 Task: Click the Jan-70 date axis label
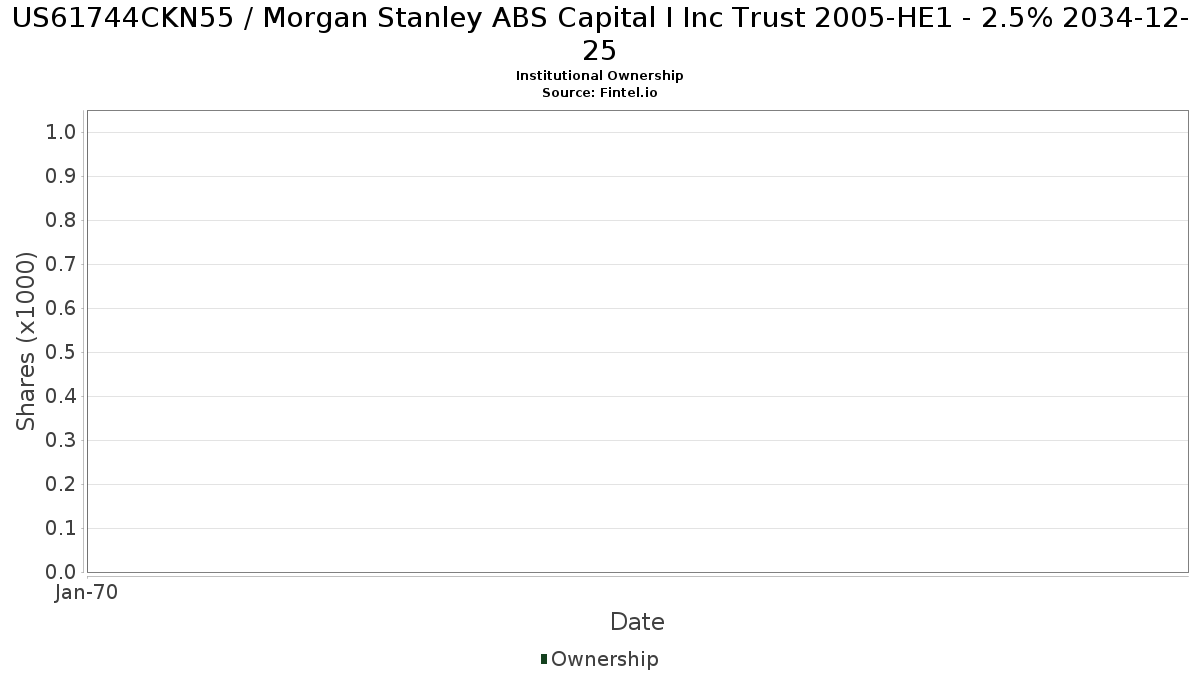[87, 593]
